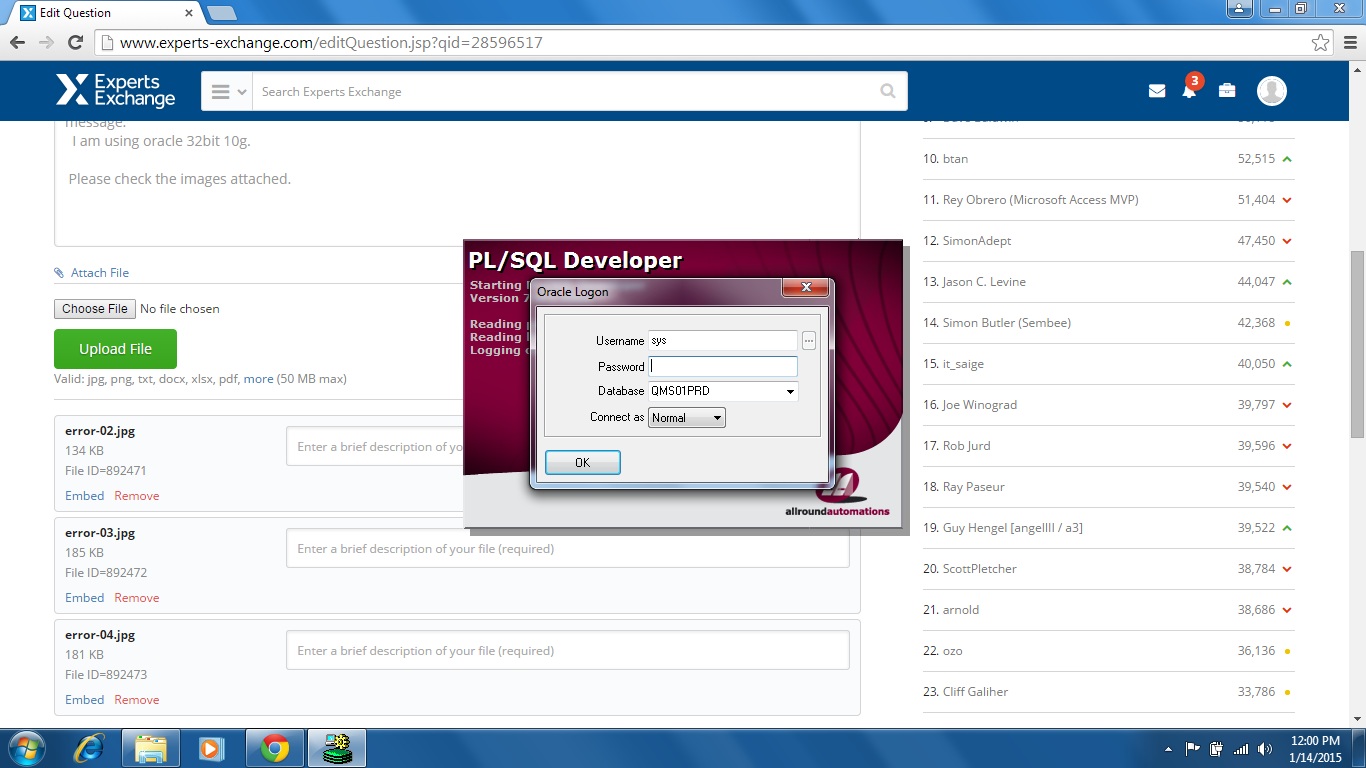The width and height of the screenshot is (1366, 768).
Task: Open the messages envelope icon
Action: pos(1157,91)
